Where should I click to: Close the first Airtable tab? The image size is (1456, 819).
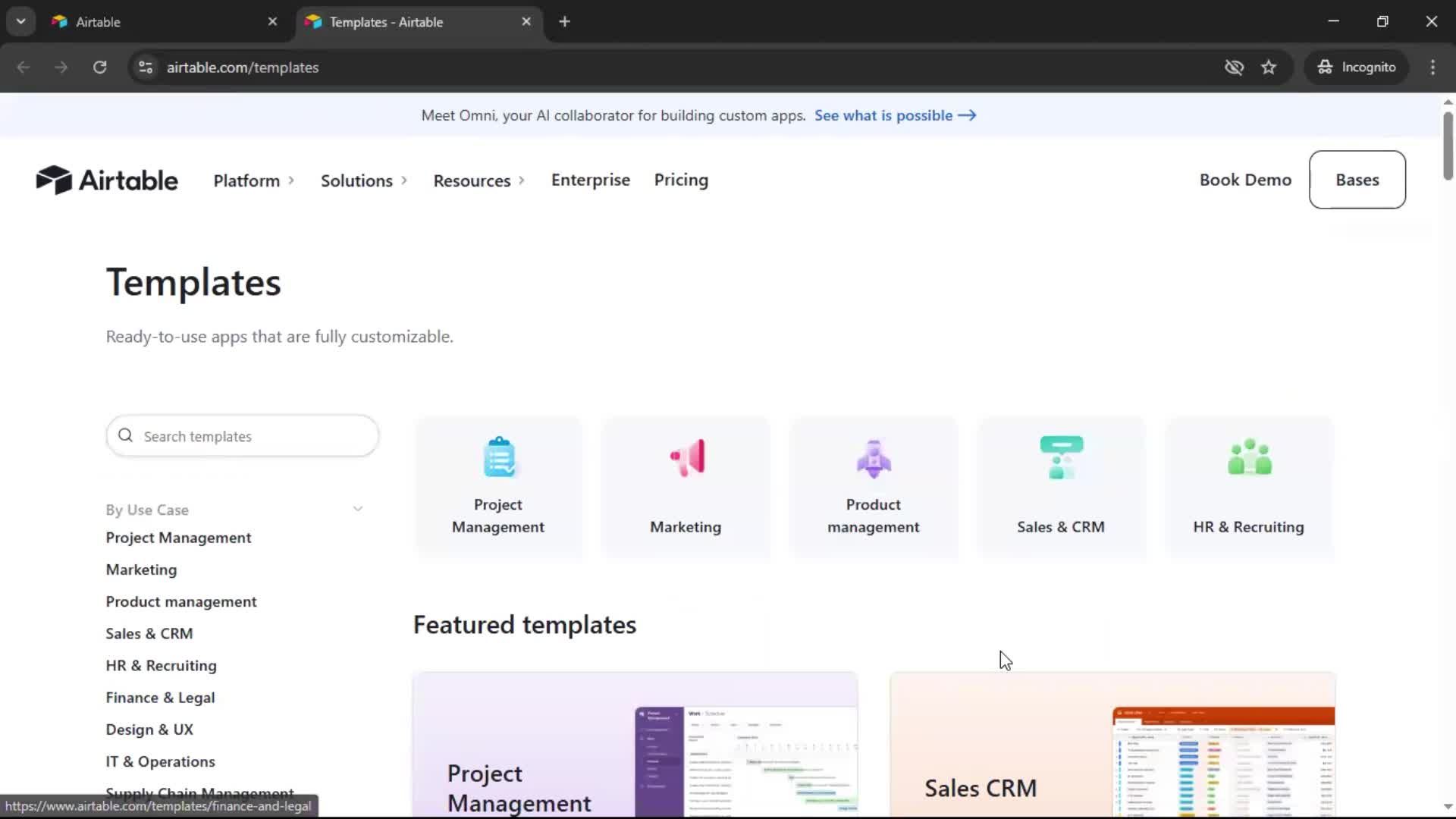tap(272, 21)
